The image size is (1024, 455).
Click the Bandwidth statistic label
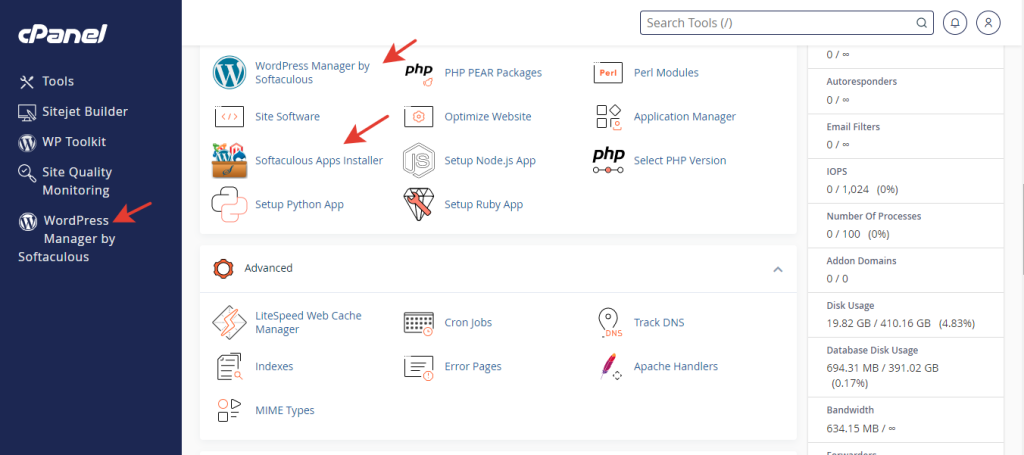850,411
